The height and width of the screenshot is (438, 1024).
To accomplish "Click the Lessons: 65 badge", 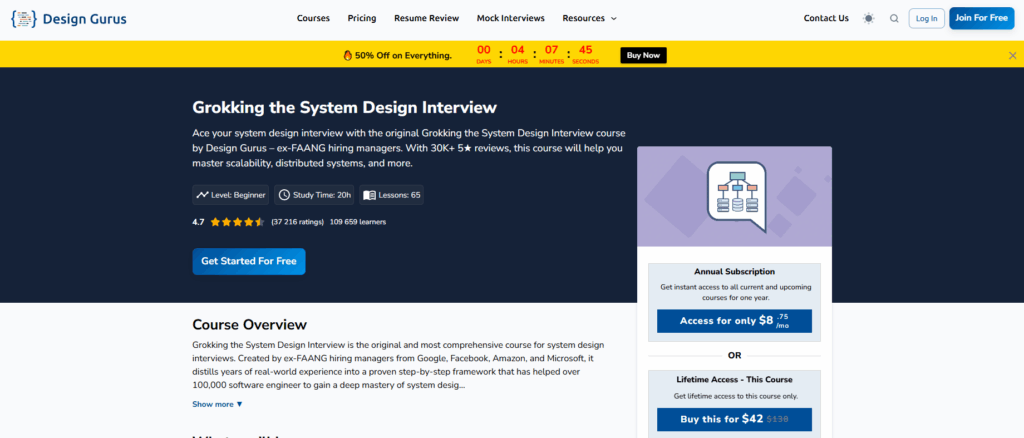I will pos(392,195).
